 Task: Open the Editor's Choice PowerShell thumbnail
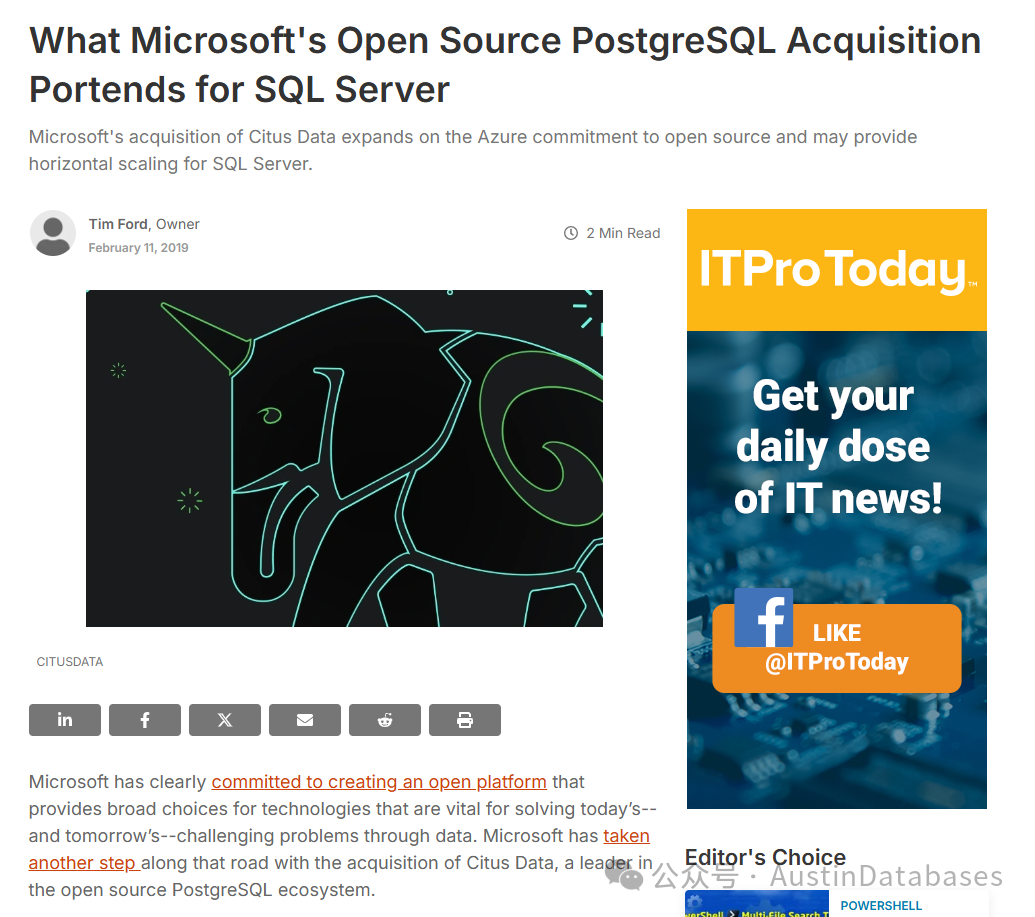pyautogui.click(x=757, y=905)
